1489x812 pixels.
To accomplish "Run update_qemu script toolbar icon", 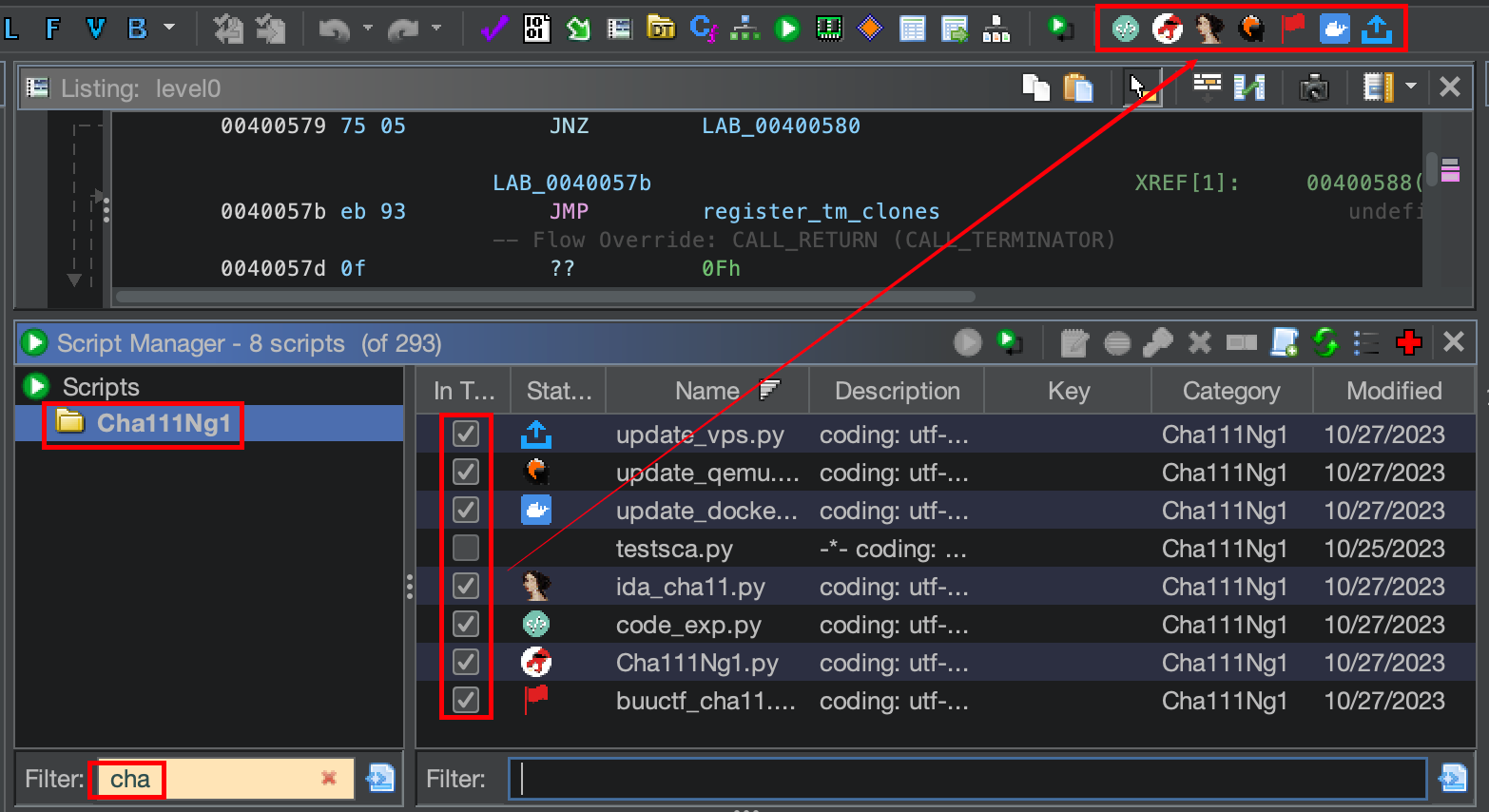I will tap(1251, 29).
